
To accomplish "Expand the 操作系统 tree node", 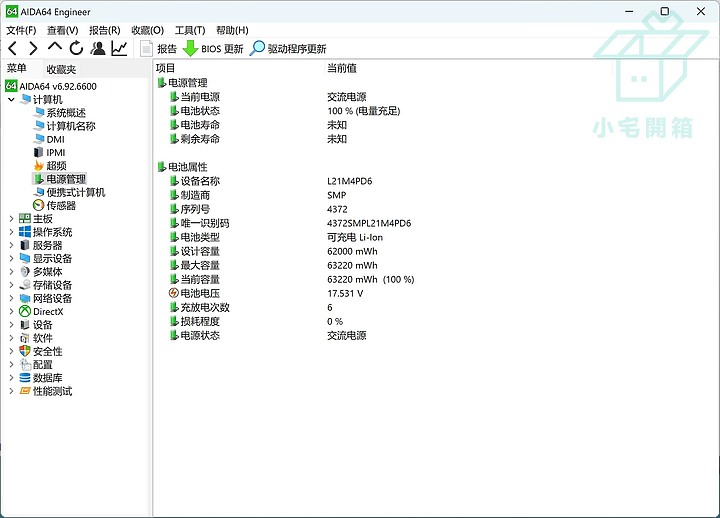I will 11,232.
